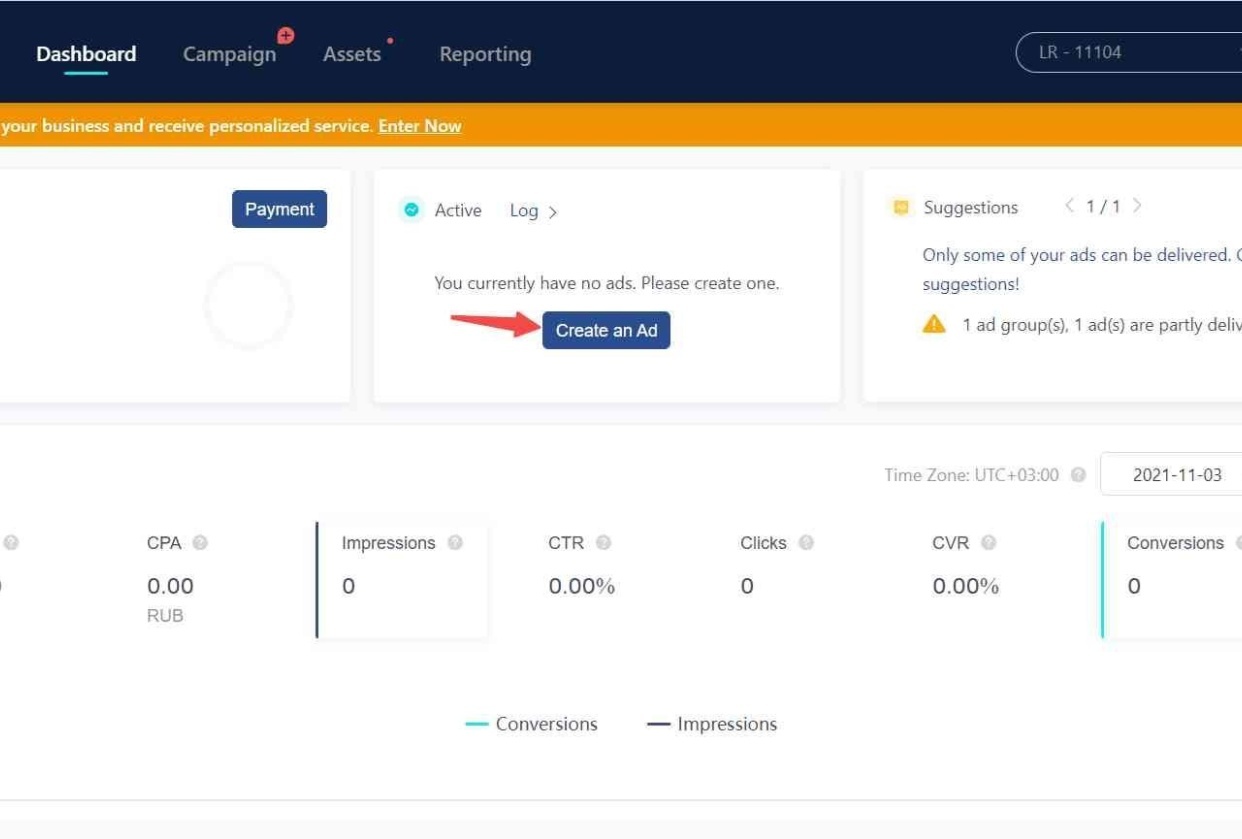Click the Create an Ad button
This screenshot has width=1242, height=839.
(606, 330)
